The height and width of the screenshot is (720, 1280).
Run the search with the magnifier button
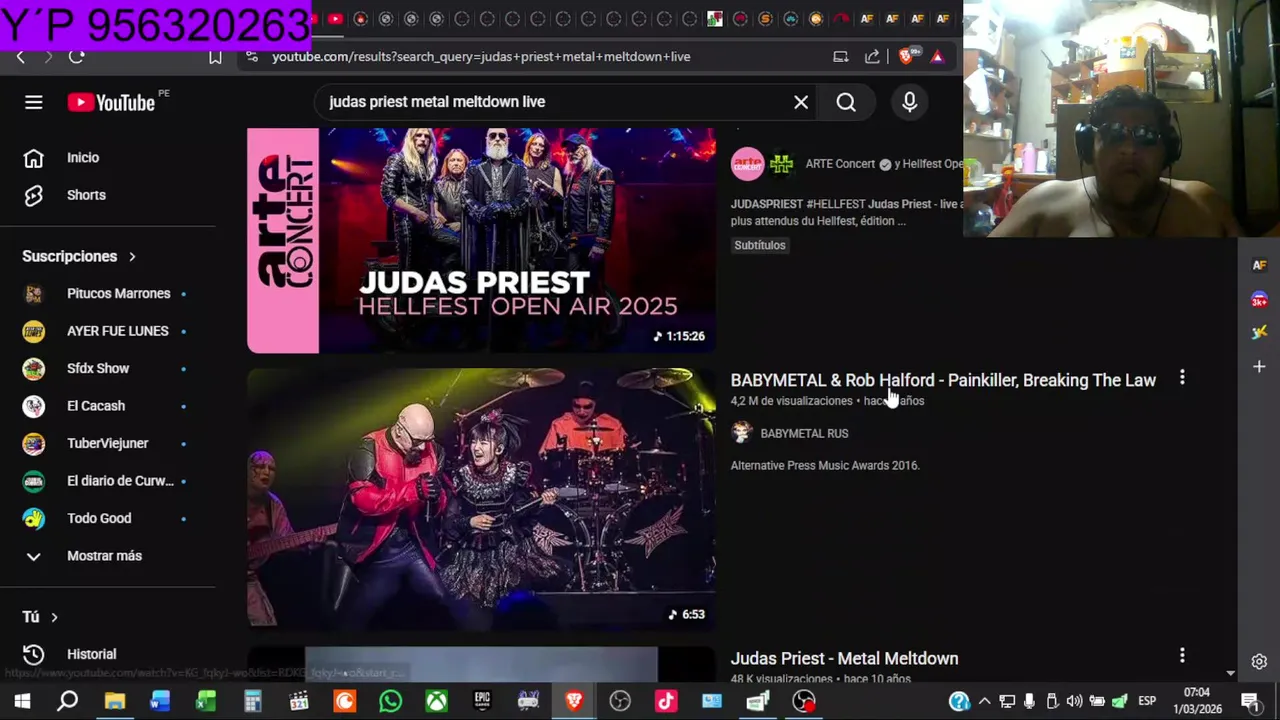[x=846, y=102]
